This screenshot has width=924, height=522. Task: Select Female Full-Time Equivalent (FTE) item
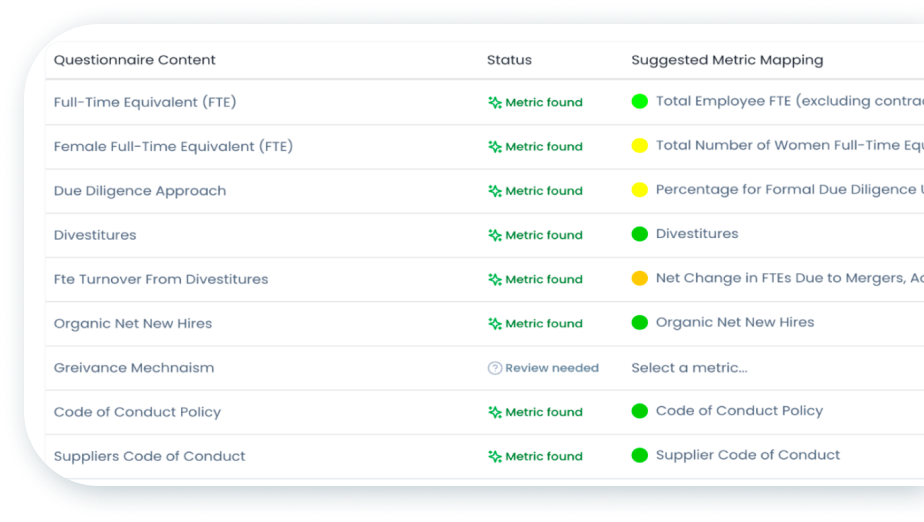[x=173, y=147]
